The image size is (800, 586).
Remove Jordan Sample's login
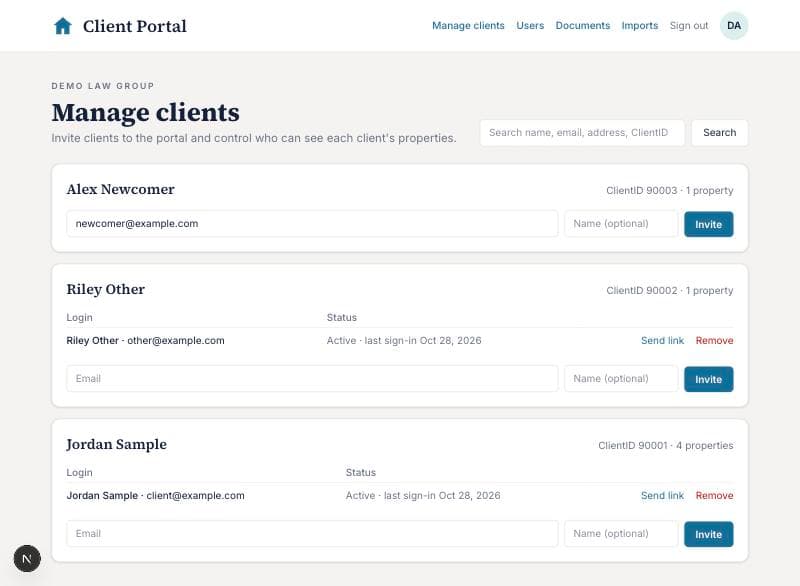pyautogui.click(x=714, y=495)
